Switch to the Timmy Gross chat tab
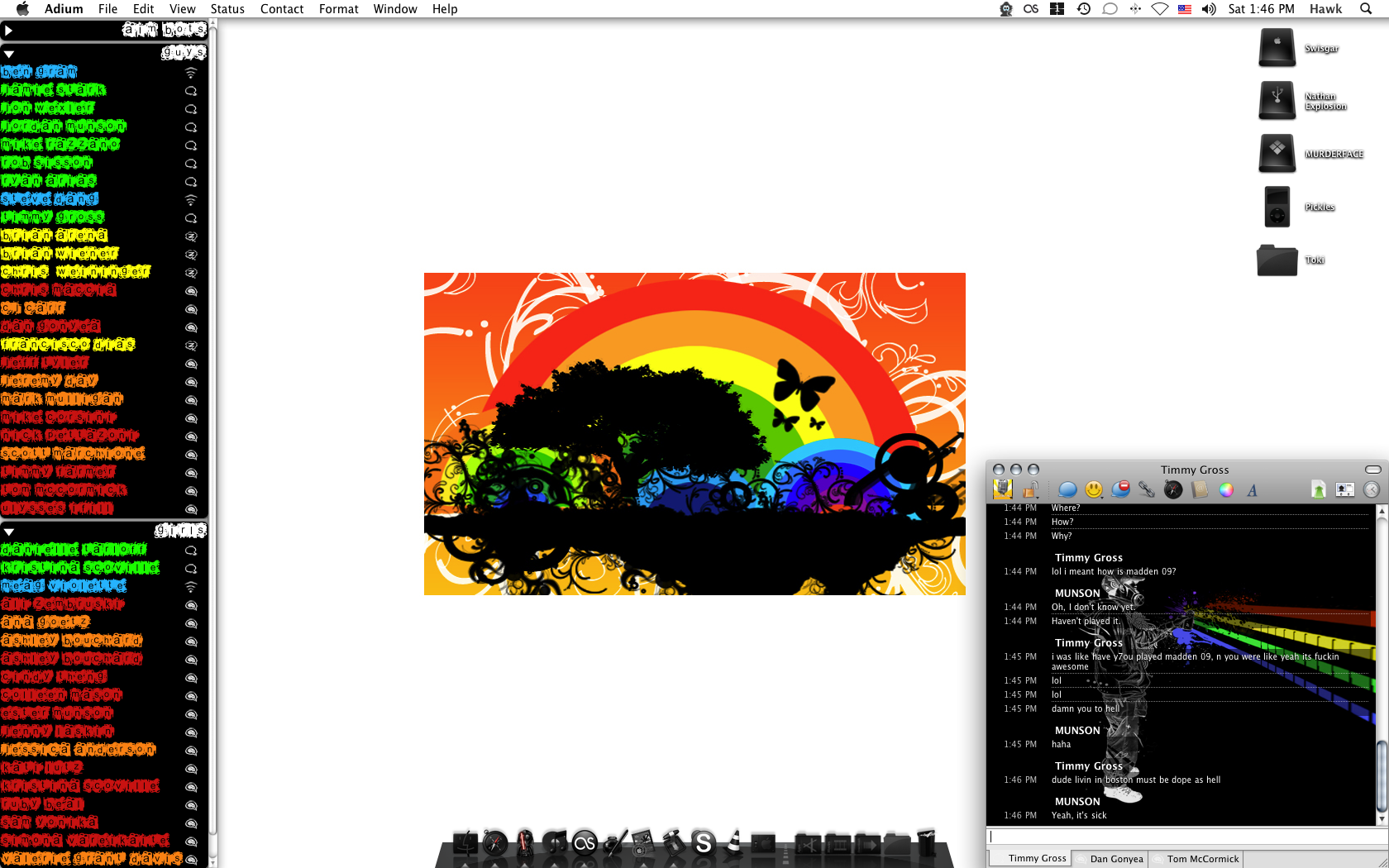This screenshot has width=1389, height=868. tap(1030, 859)
